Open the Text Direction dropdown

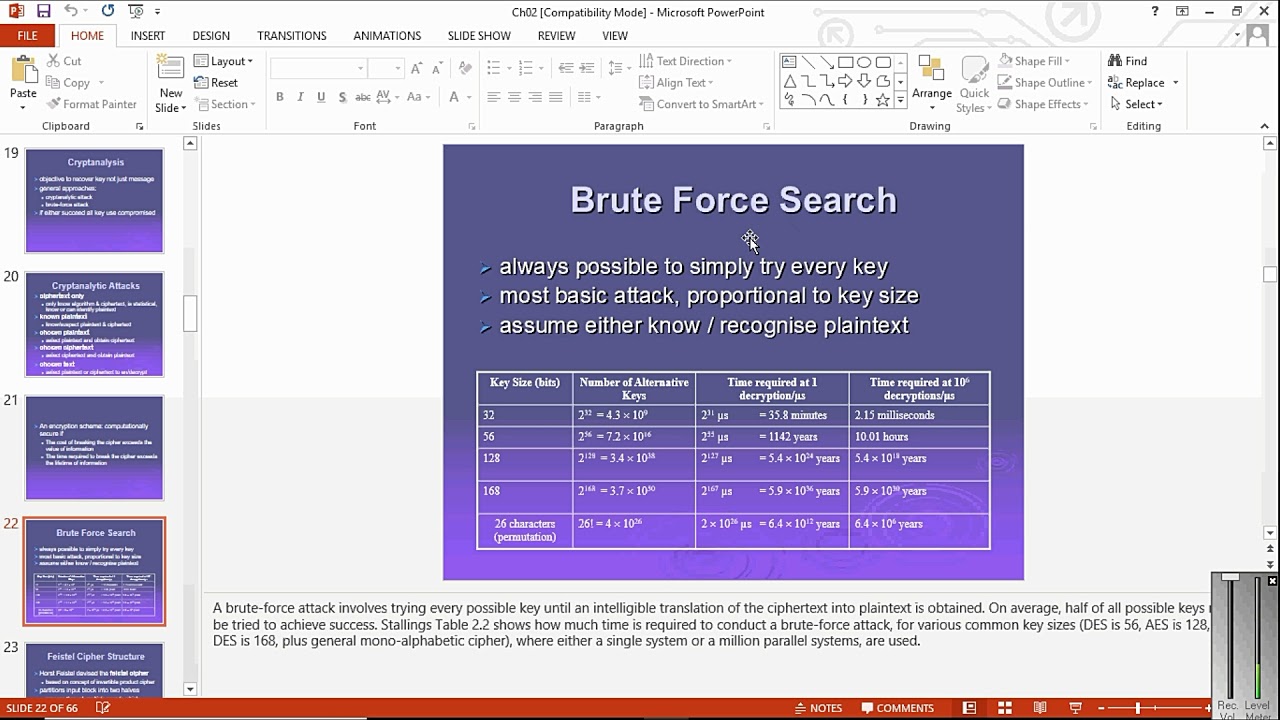(x=685, y=61)
